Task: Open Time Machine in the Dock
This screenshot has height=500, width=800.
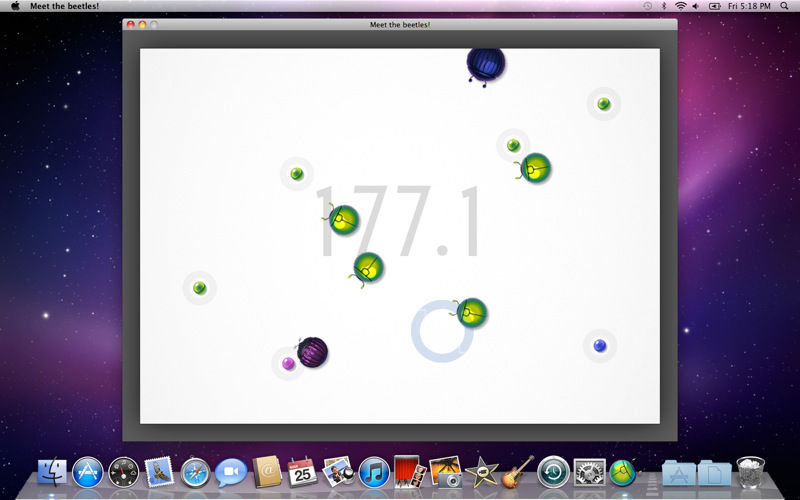Action: click(553, 472)
